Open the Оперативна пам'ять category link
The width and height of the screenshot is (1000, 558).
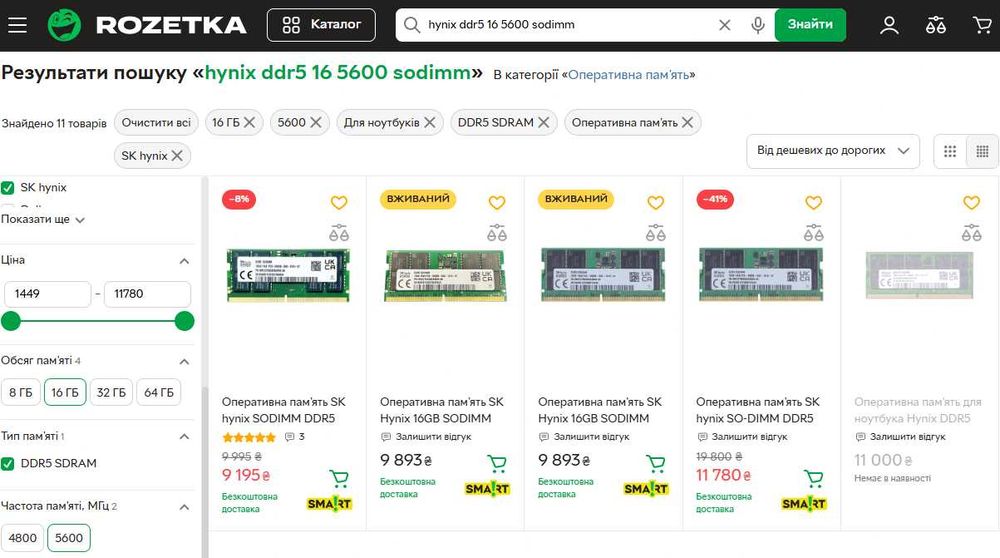pyautogui.click(x=629, y=75)
